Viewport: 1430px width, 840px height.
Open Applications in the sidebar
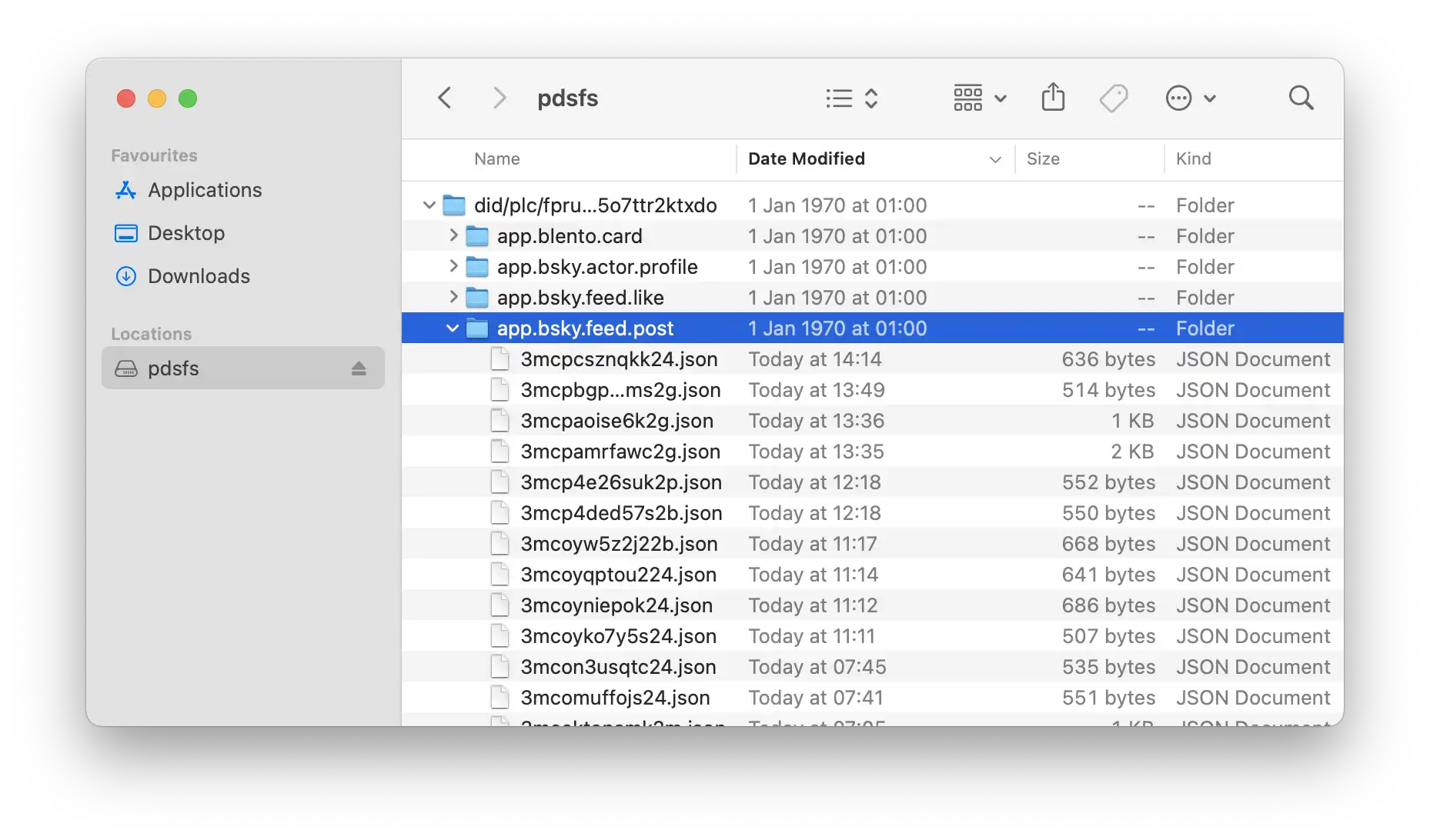tap(205, 190)
